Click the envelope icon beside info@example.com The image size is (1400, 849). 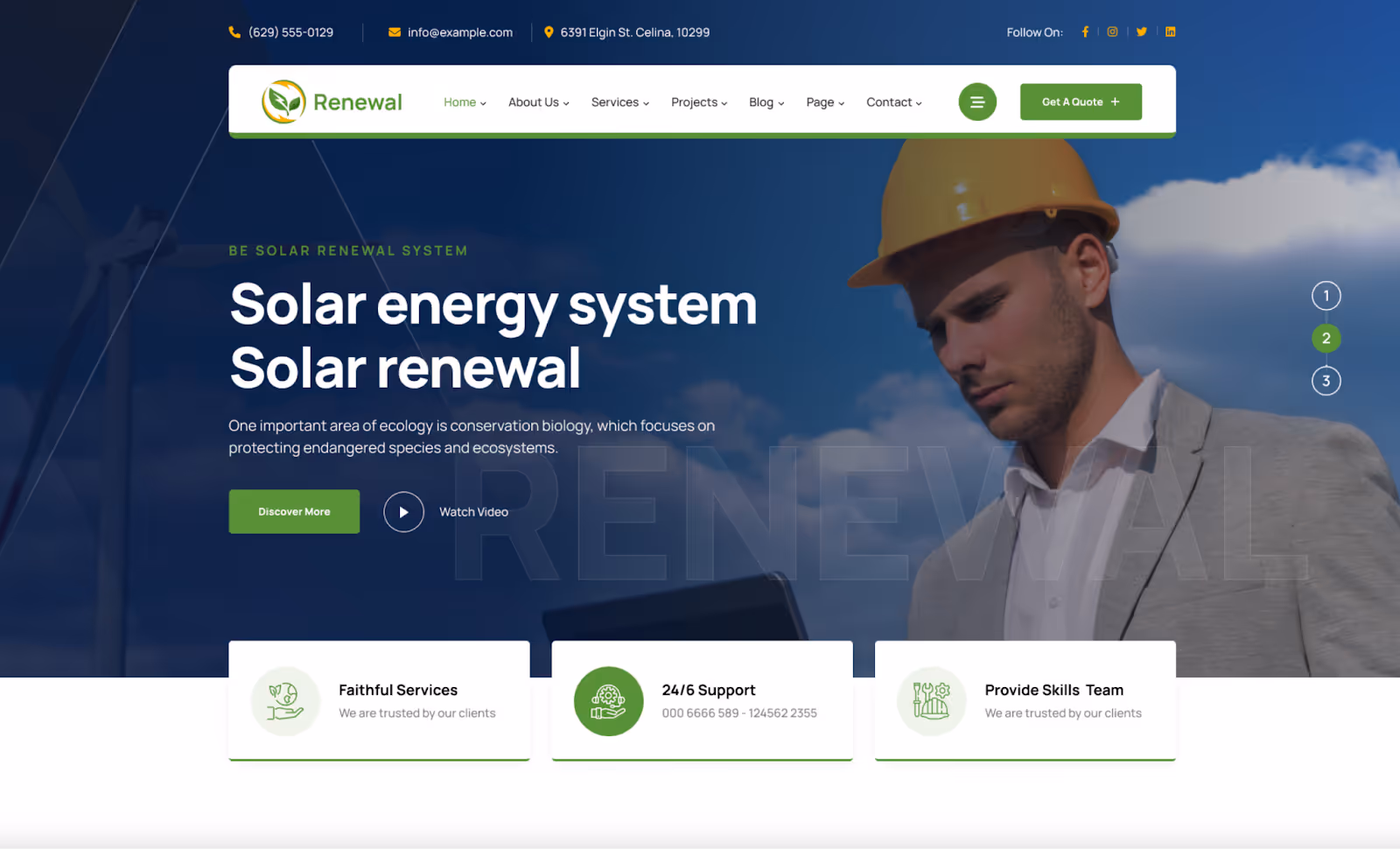point(395,32)
